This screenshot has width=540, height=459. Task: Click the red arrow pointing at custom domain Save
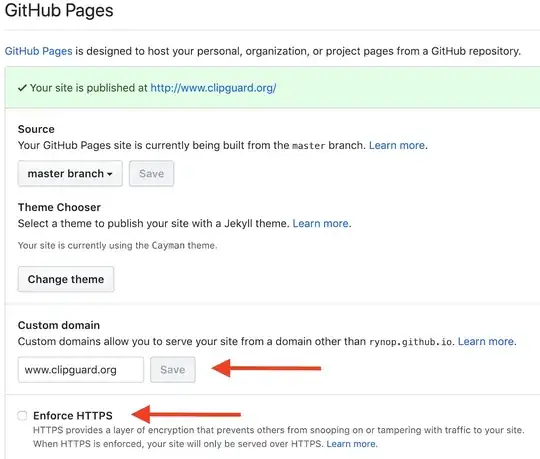click(x=266, y=368)
